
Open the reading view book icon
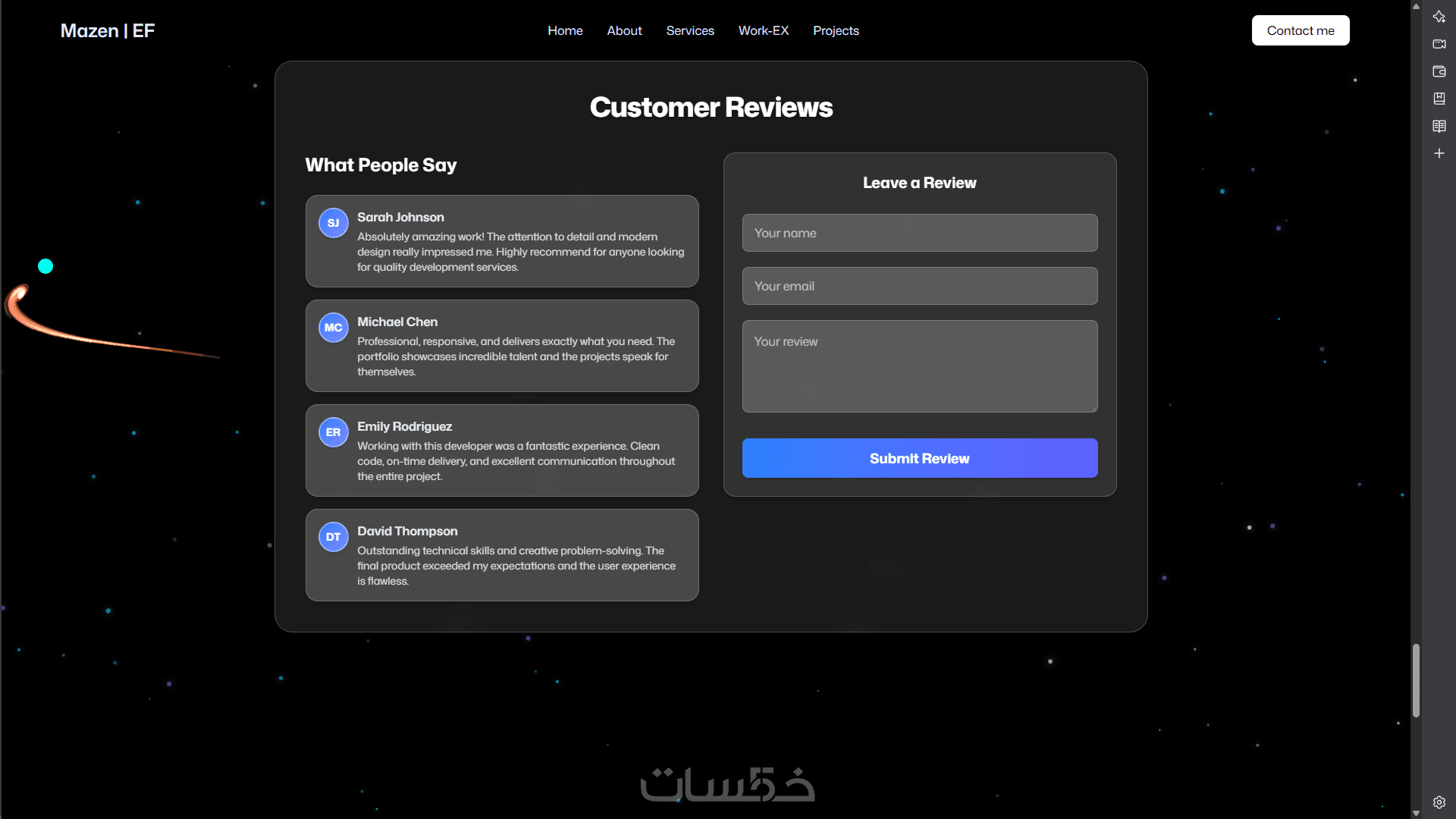[x=1439, y=126]
